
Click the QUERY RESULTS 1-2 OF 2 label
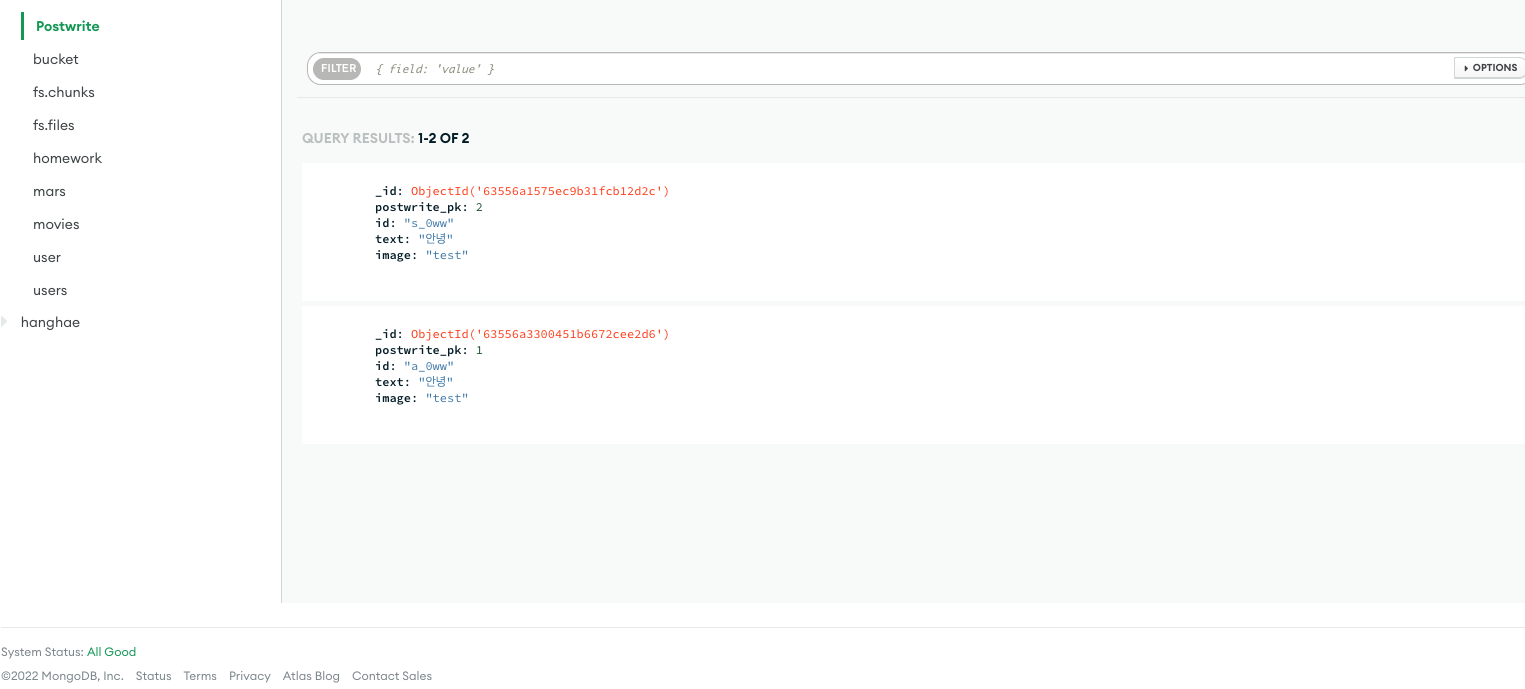pyautogui.click(x=386, y=138)
